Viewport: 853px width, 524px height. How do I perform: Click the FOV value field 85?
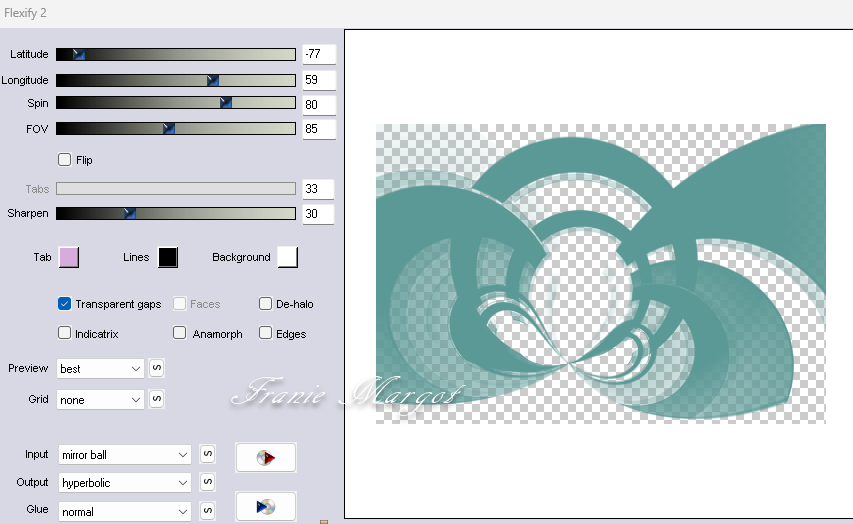click(x=319, y=129)
